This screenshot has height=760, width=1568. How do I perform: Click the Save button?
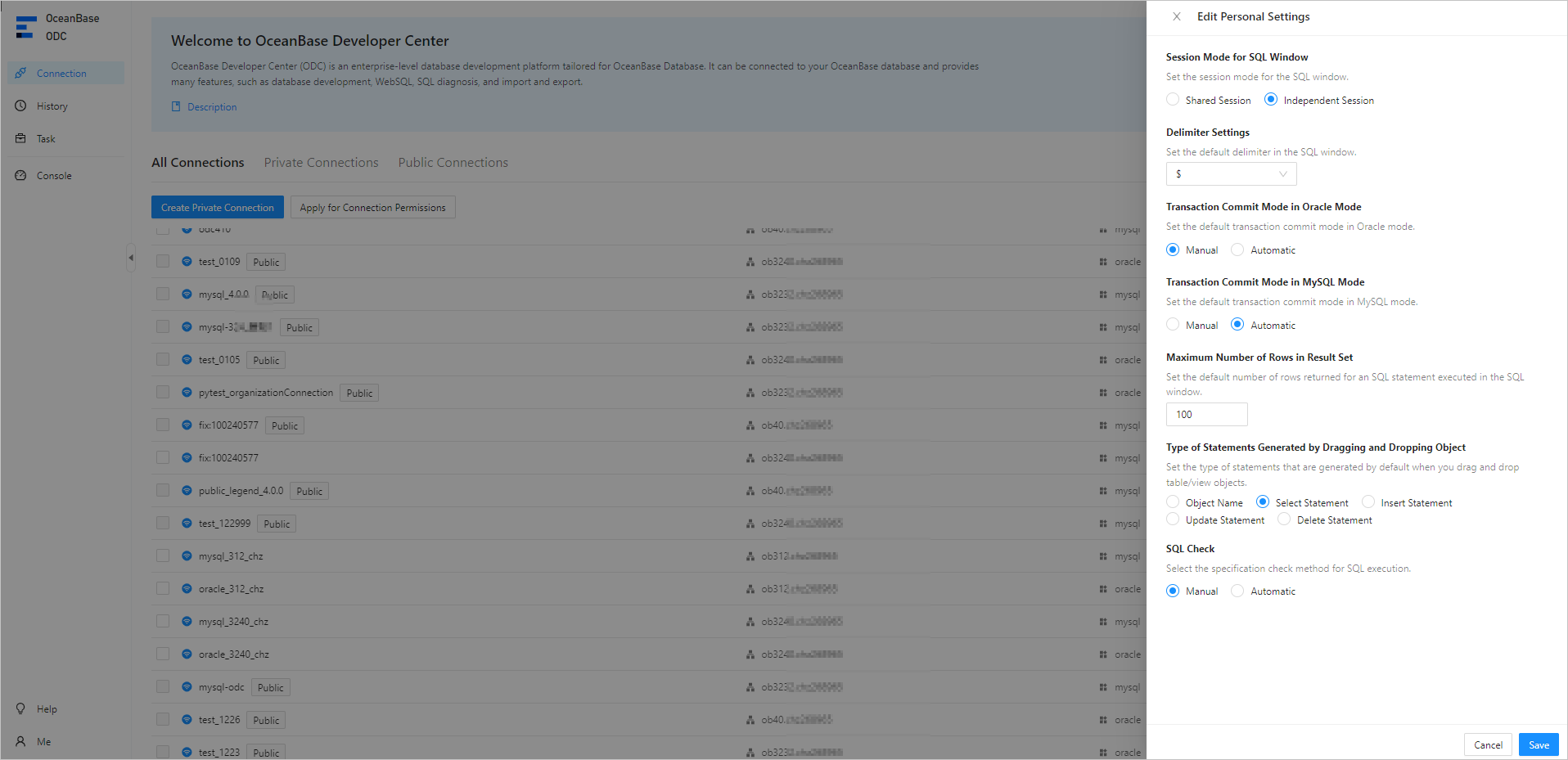(1538, 744)
